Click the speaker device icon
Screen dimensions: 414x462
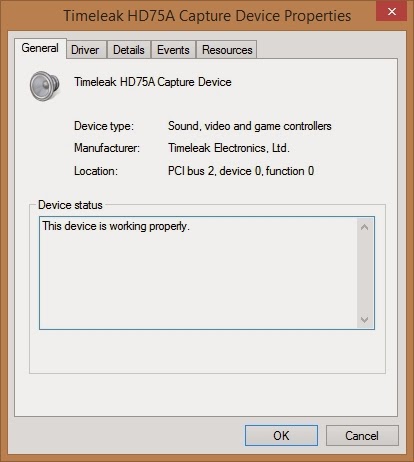(x=44, y=85)
